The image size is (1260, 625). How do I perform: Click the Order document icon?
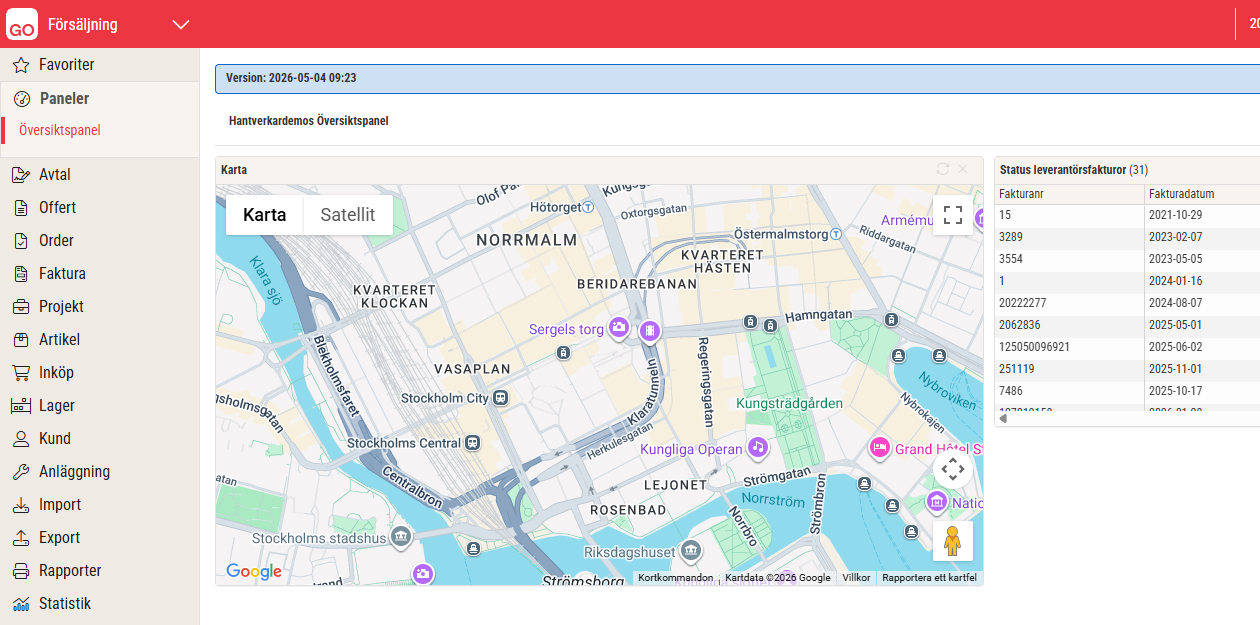click(x=21, y=241)
